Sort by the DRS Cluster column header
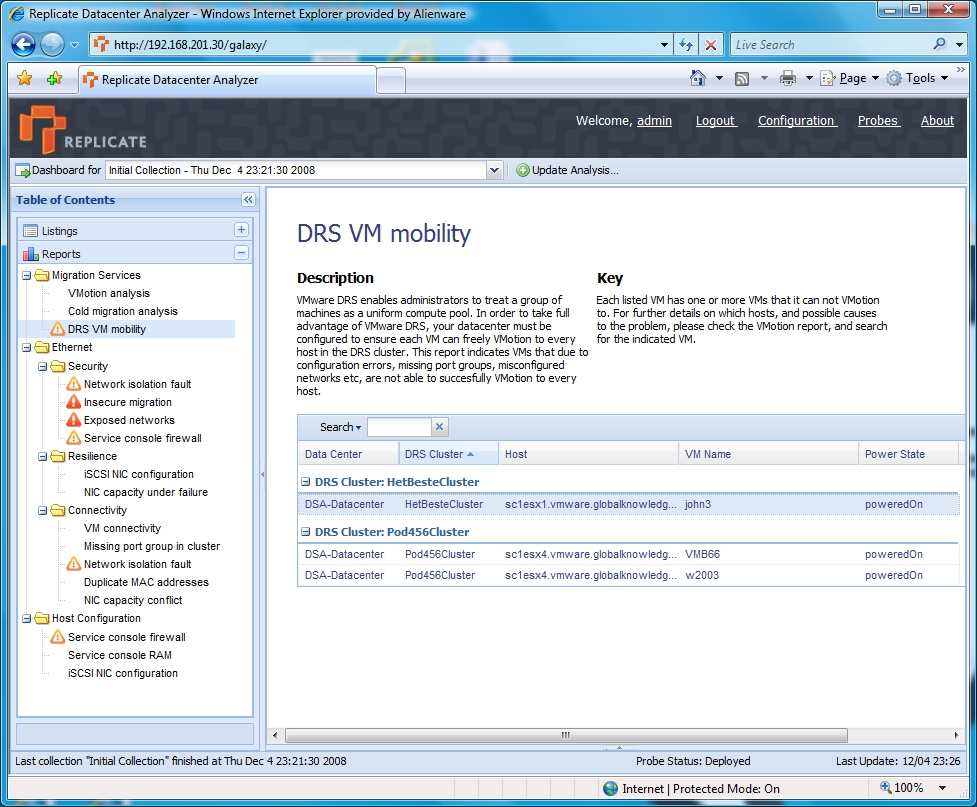The image size is (977, 807). 448,454
